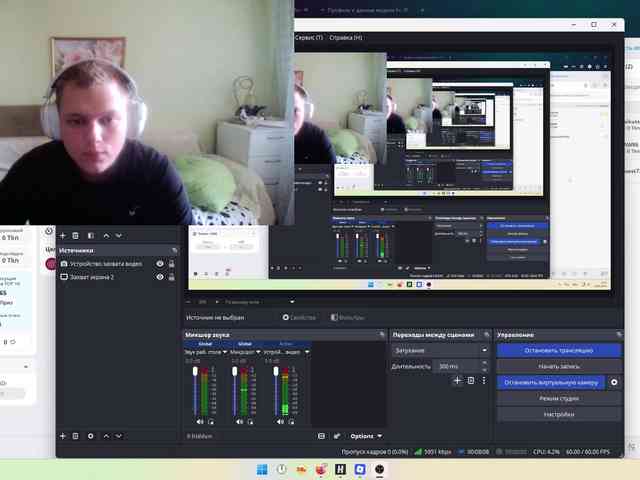Add a new scene transition
This screenshot has height=480, width=640.
(457, 380)
